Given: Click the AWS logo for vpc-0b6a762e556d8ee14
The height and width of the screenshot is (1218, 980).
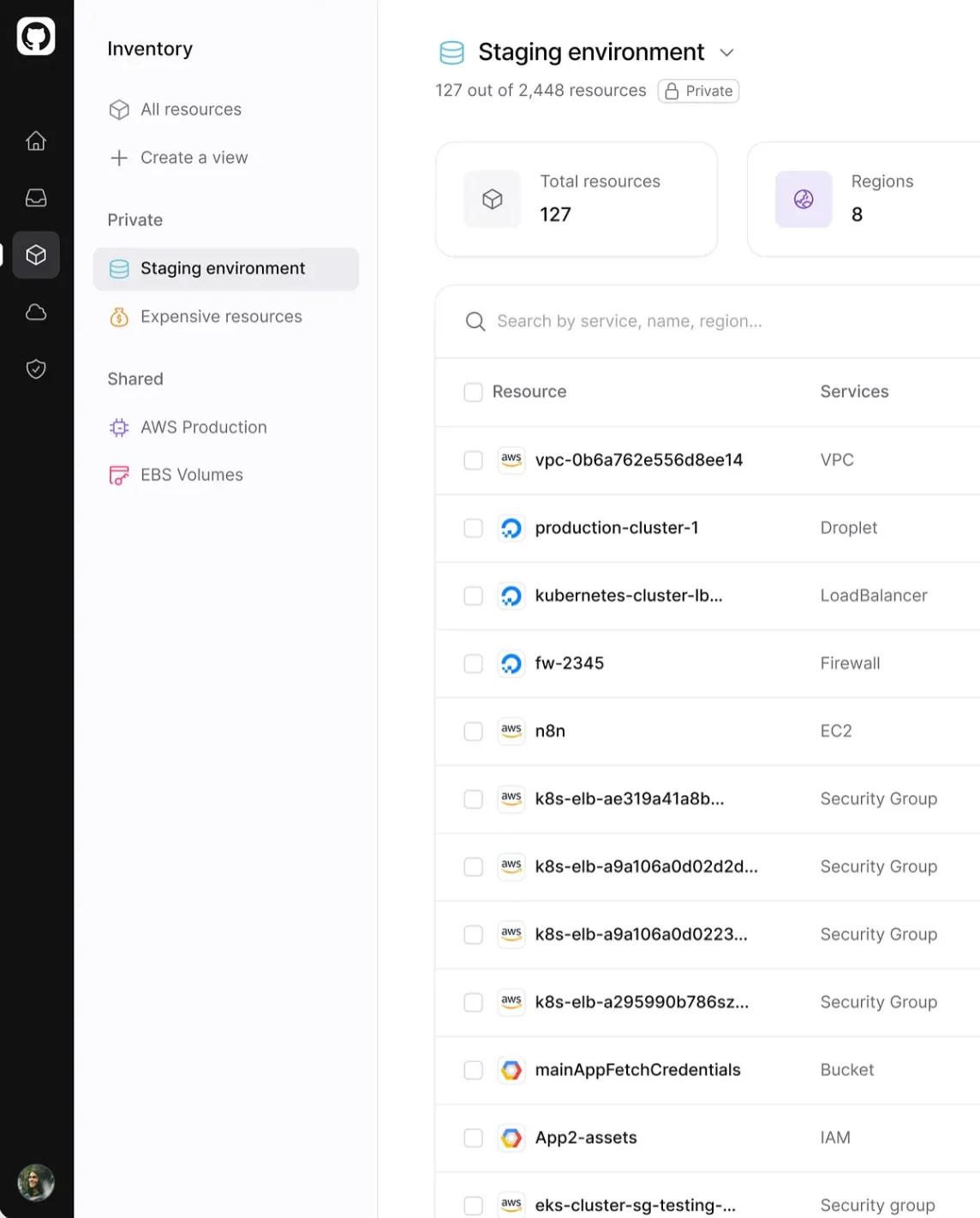Looking at the screenshot, I should [511, 460].
